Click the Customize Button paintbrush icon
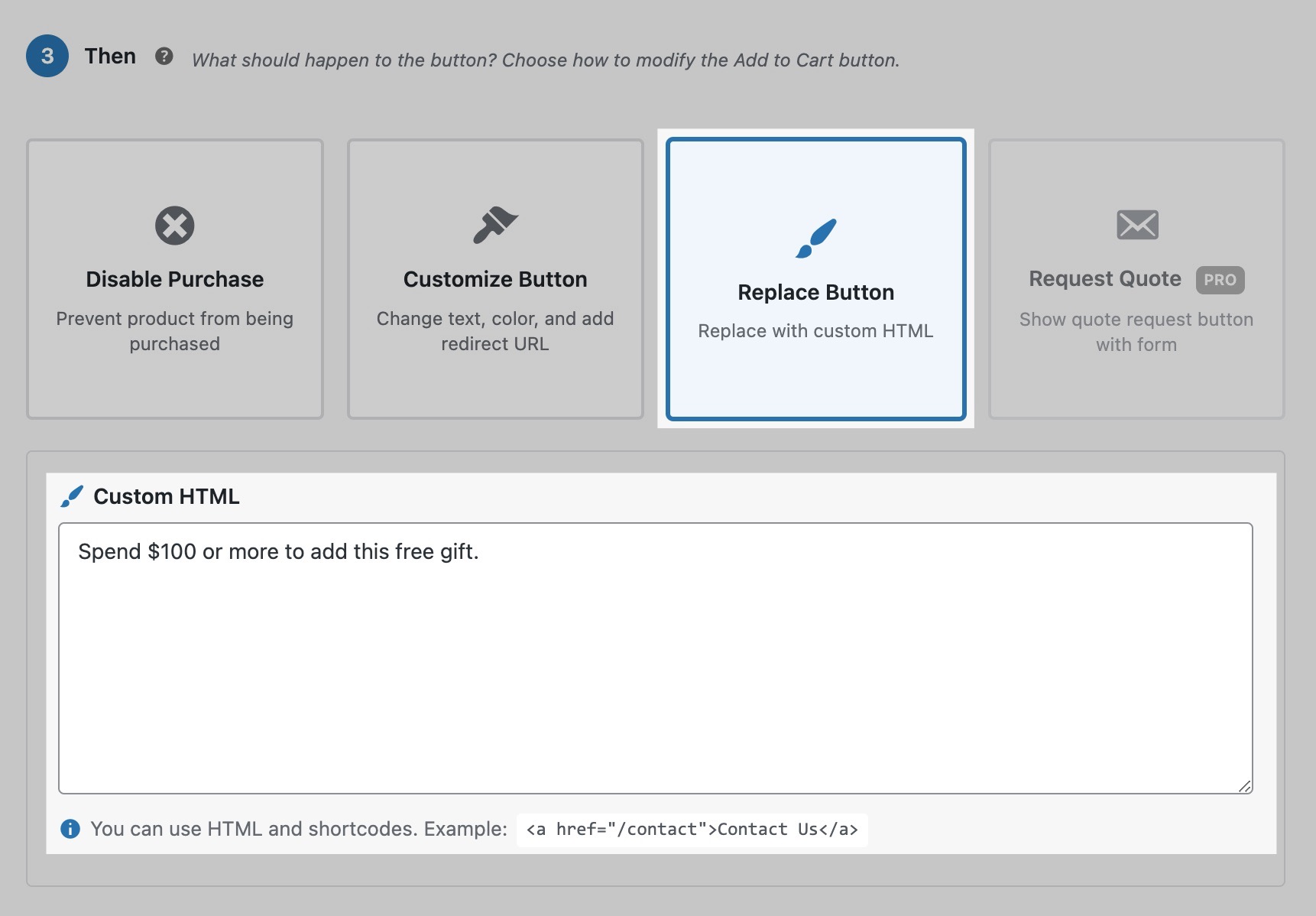Screen dimensions: 1316x916 (x=495, y=226)
